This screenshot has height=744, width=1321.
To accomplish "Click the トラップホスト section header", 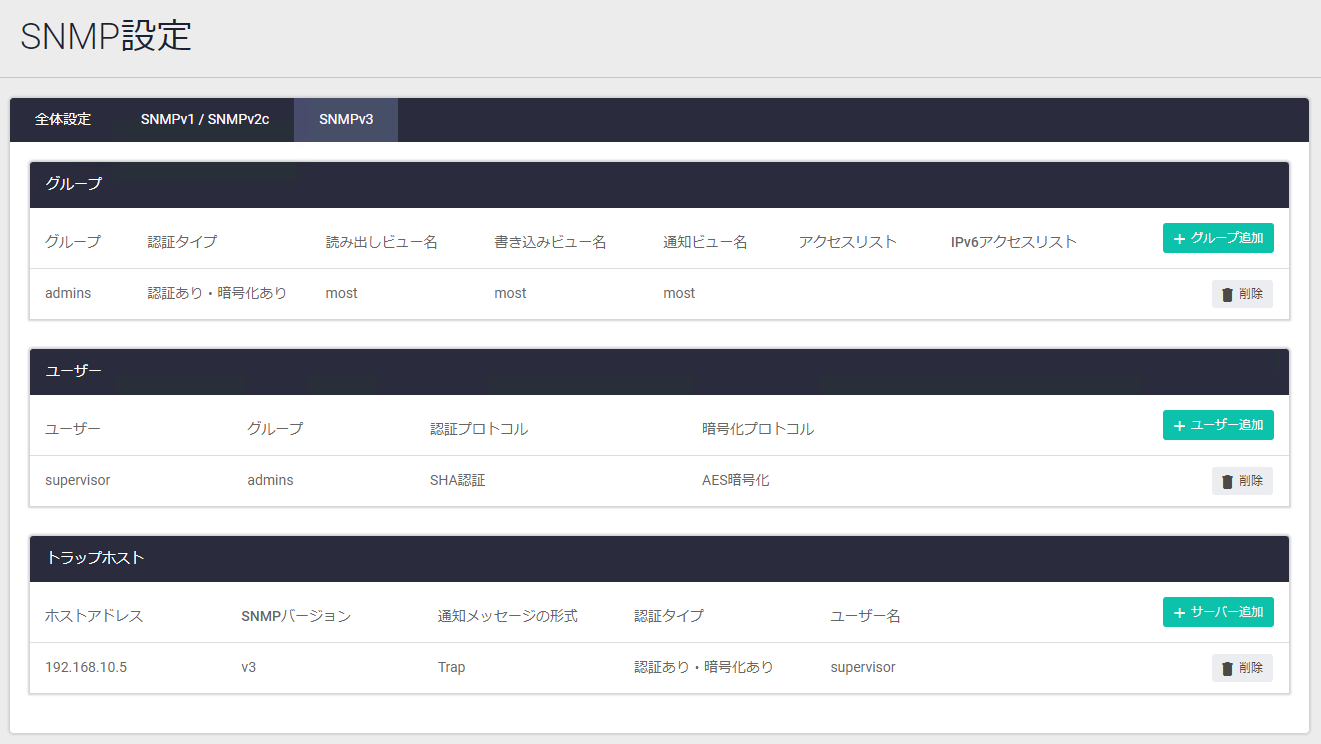I will 95,558.
